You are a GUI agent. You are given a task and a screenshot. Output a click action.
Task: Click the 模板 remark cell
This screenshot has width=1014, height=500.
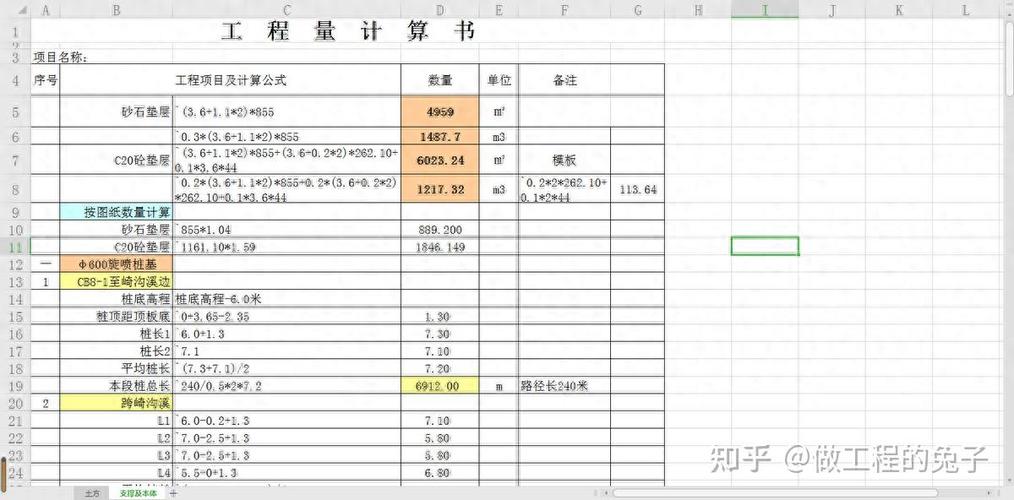[565, 159]
